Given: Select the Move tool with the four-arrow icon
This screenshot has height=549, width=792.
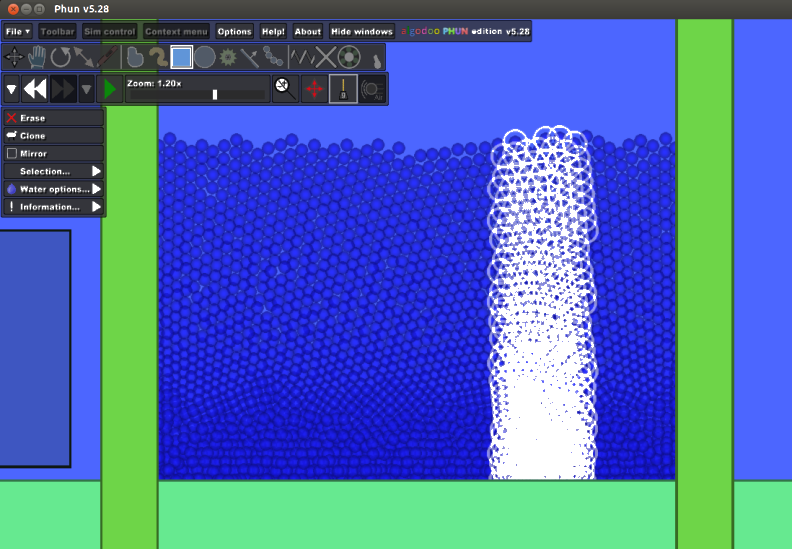Looking at the screenshot, I should (x=14, y=57).
